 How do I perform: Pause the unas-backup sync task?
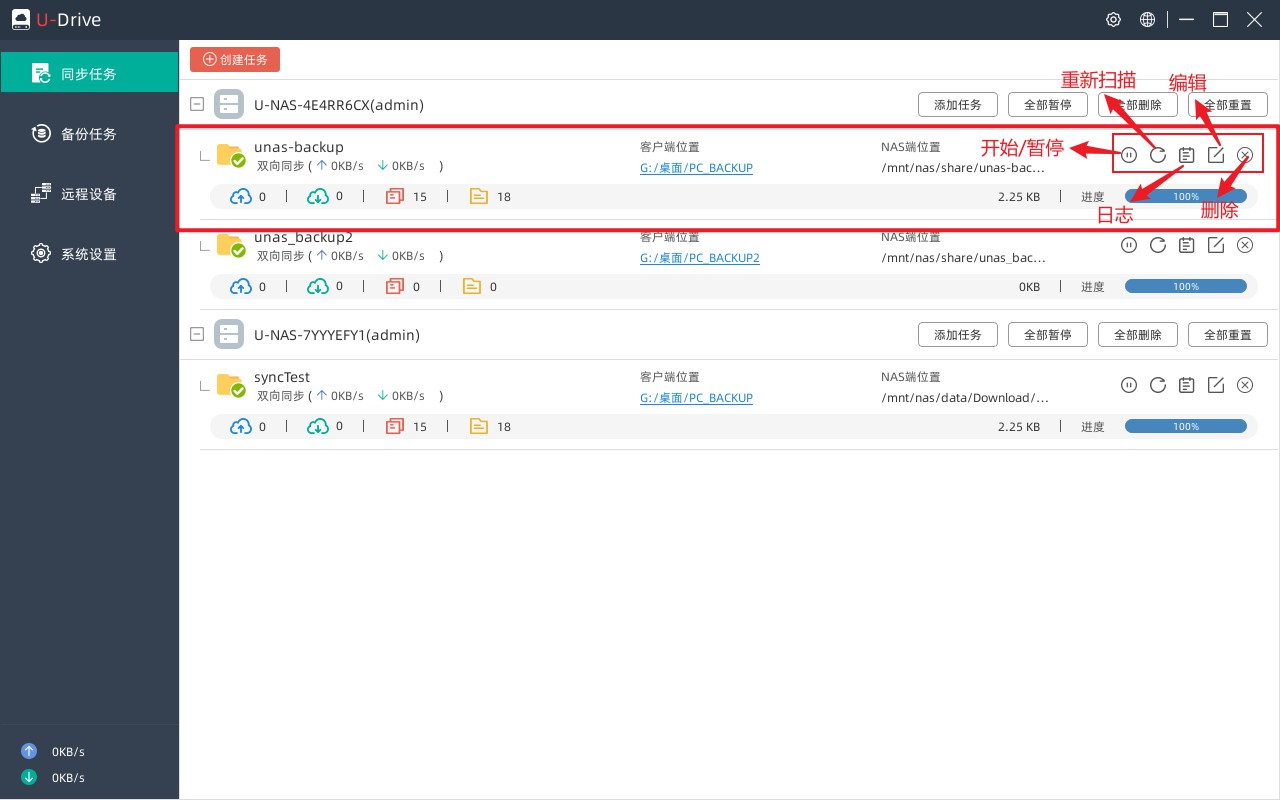[x=1129, y=155]
